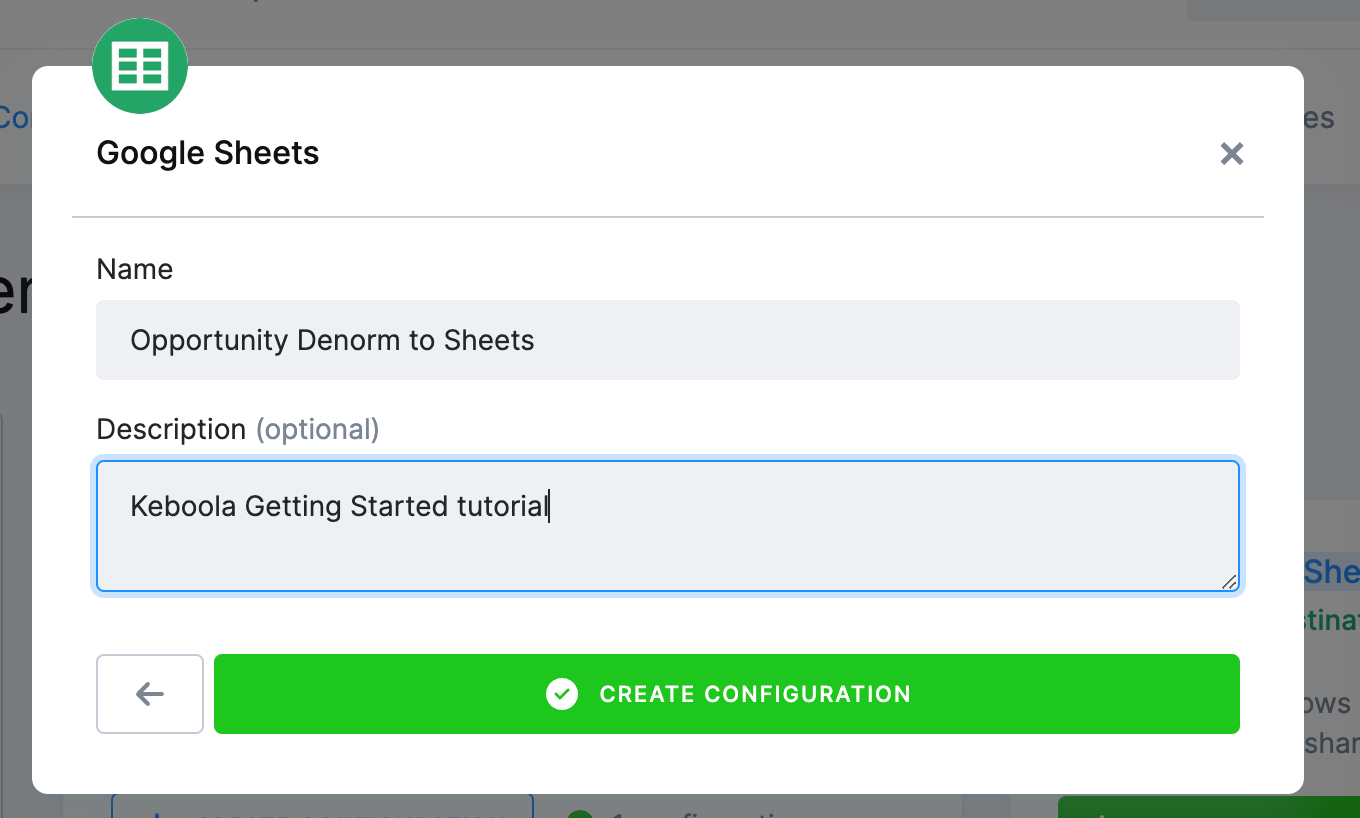Click the gray button at top-right behind overlay

point(1272,10)
